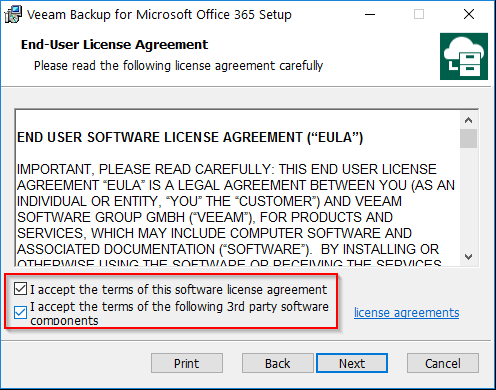The width and height of the screenshot is (496, 390).
Task: Click the EULA scrollbar up arrow
Action: click(468, 120)
